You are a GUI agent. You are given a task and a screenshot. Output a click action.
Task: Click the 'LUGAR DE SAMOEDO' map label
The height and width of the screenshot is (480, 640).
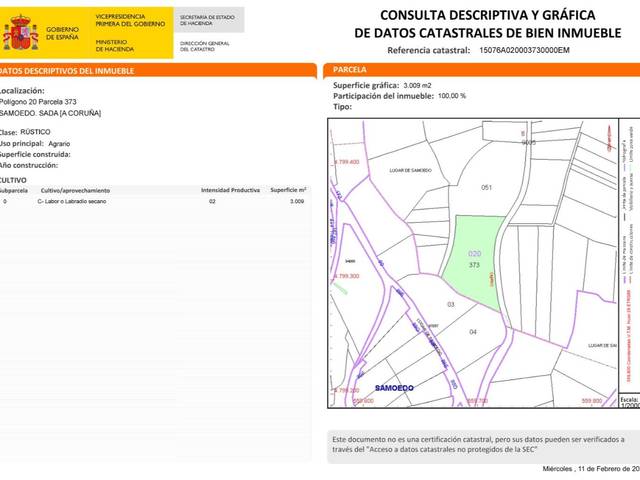[410, 170]
